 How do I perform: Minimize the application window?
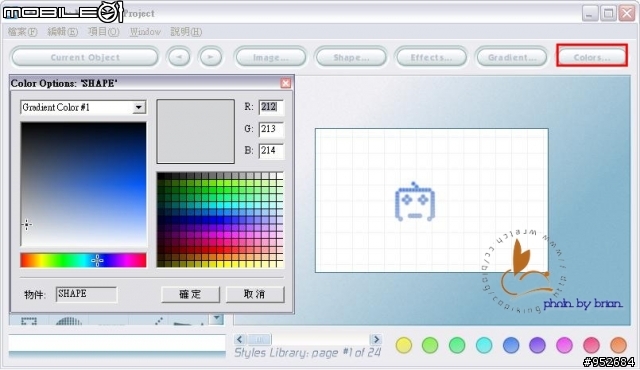pyautogui.click(x=589, y=13)
